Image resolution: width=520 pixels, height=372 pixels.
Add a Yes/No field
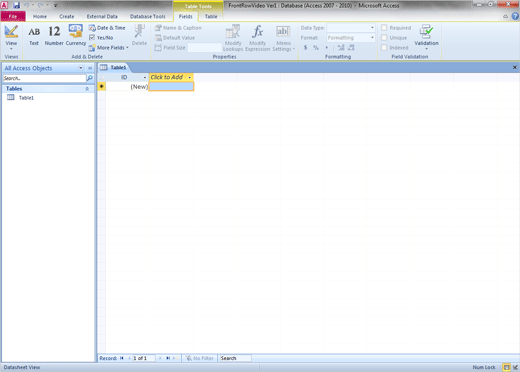click(x=101, y=38)
